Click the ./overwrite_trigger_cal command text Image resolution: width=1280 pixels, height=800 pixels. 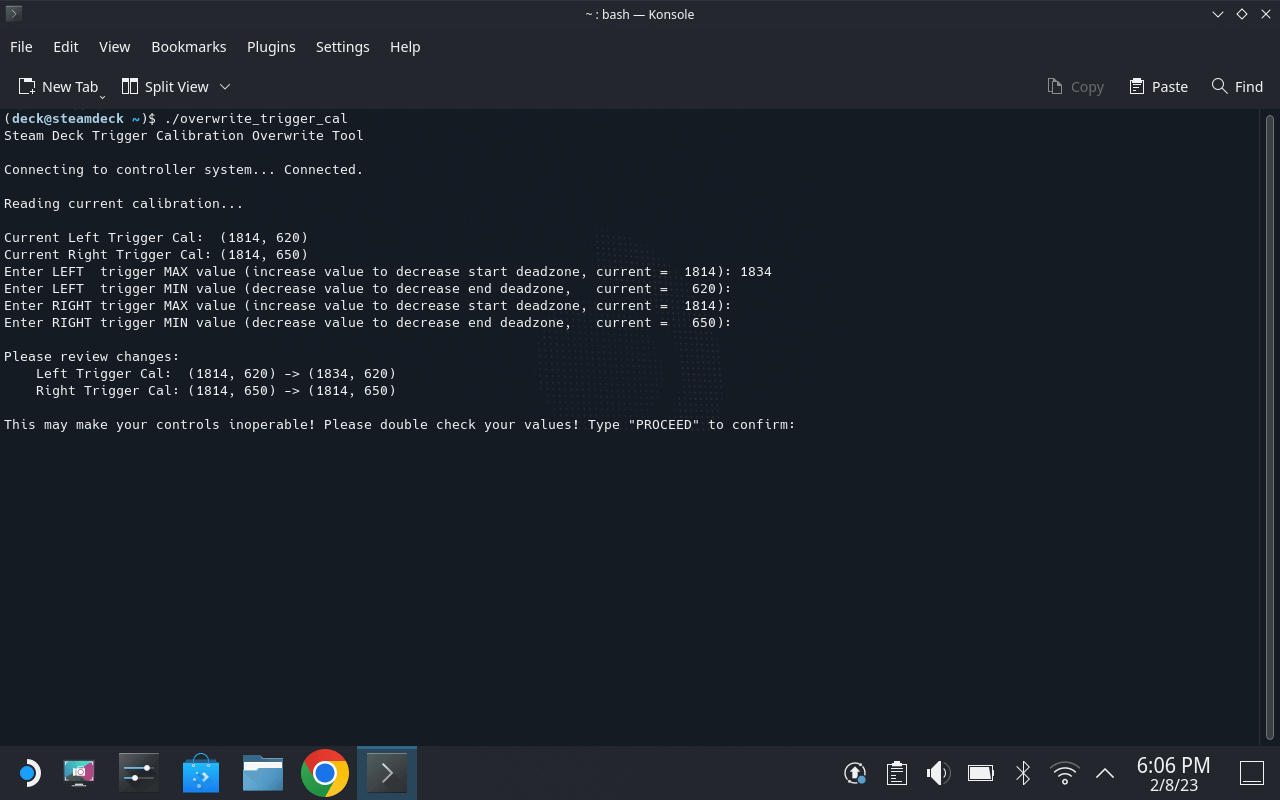[256, 119]
